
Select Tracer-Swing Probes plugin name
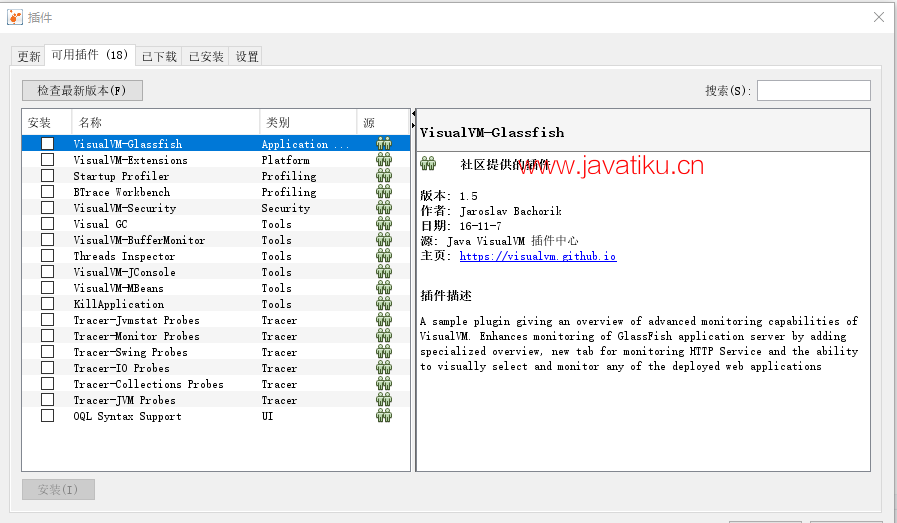point(130,352)
